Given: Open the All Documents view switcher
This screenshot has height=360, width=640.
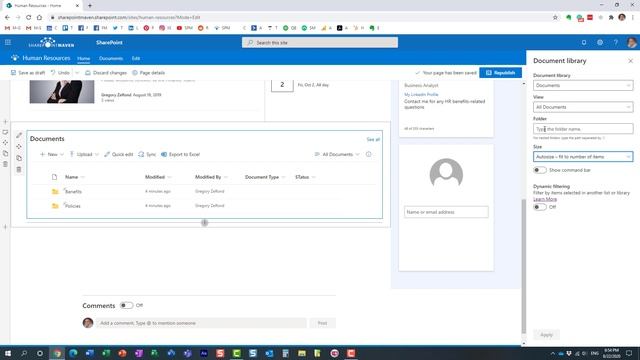Looking at the screenshot, I should [337, 154].
